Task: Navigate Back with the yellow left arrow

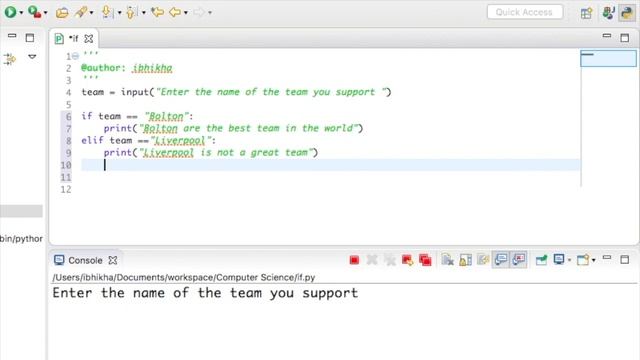Action: [x=175, y=12]
